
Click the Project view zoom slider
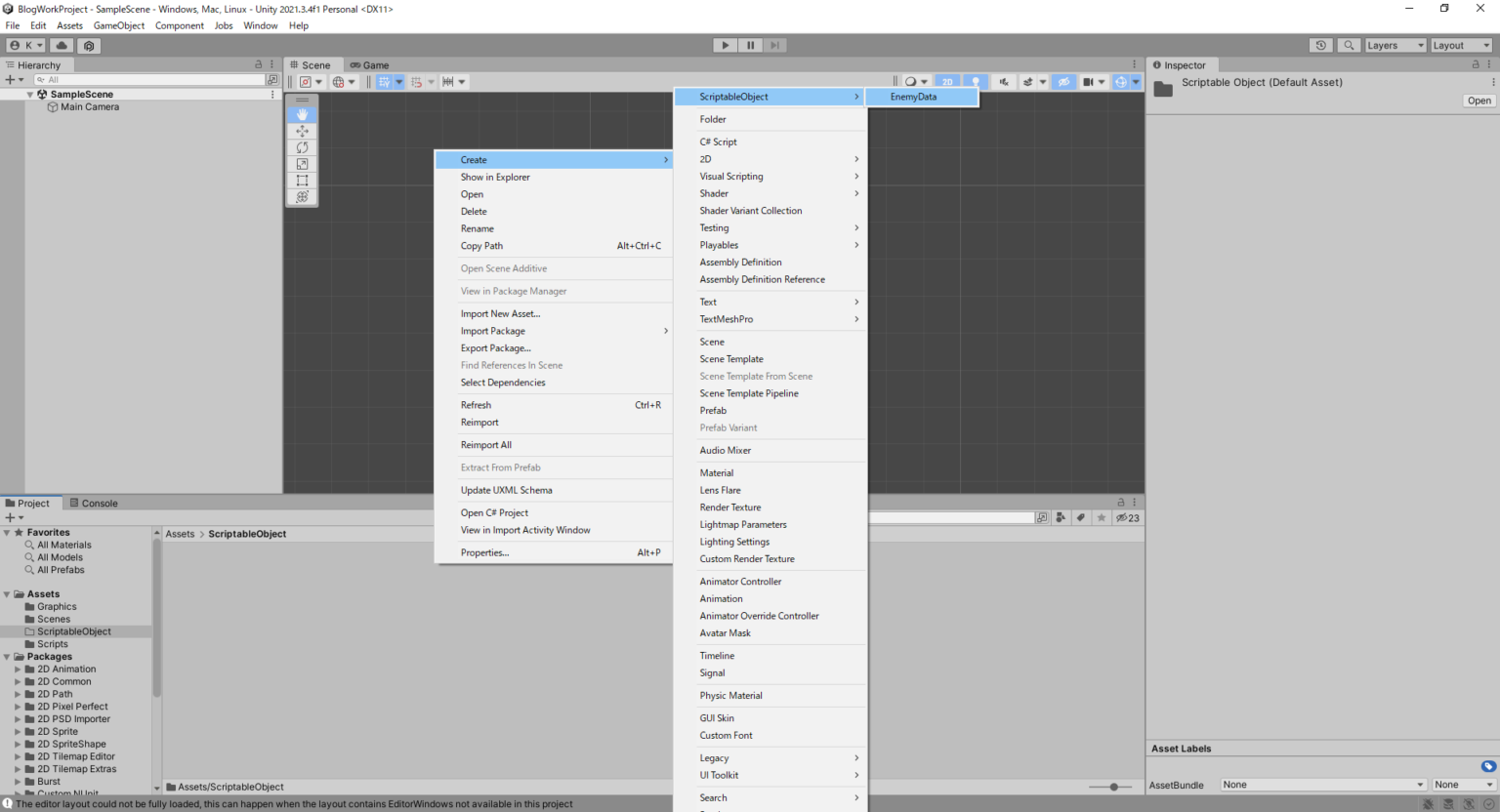[1113, 787]
